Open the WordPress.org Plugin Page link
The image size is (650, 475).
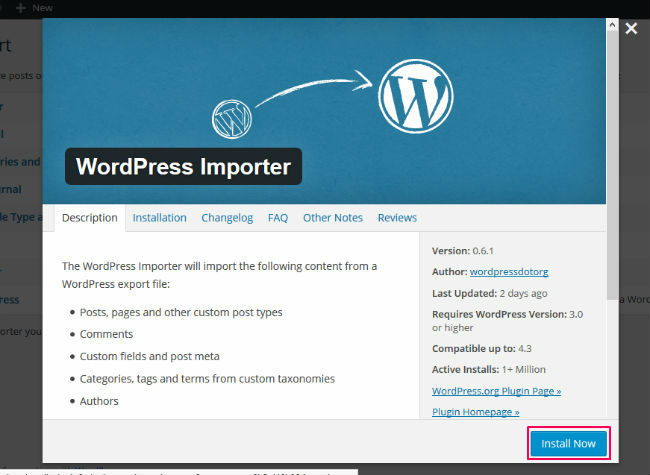[x=497, y=391]
